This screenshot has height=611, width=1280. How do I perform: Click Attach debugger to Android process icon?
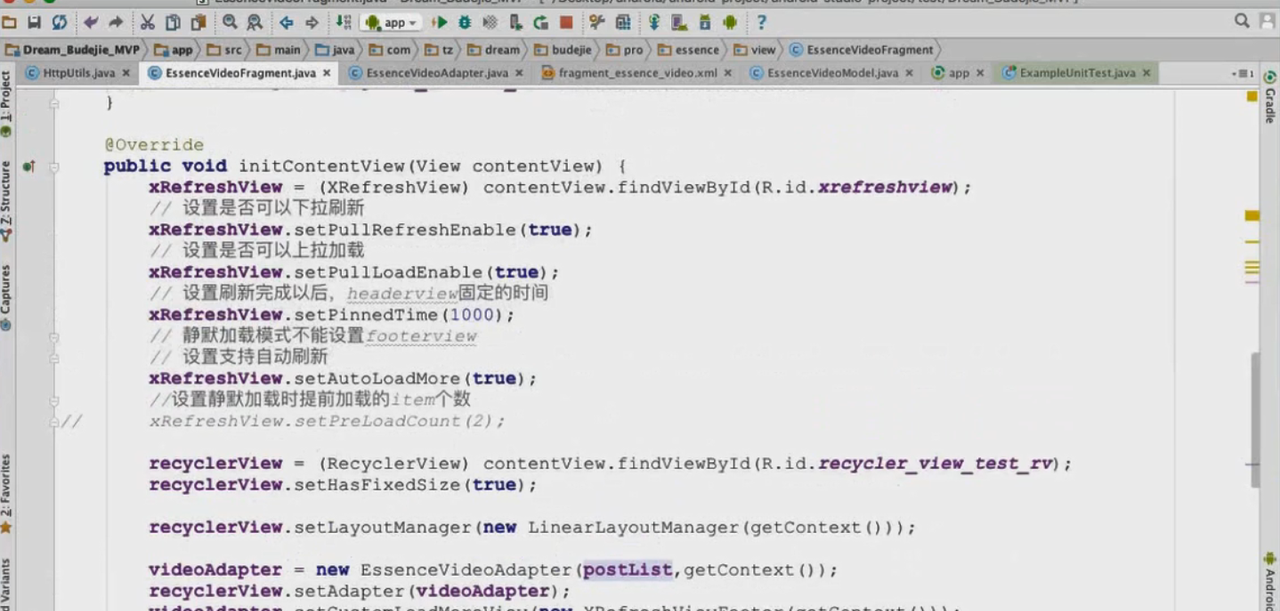pos(515,22)
